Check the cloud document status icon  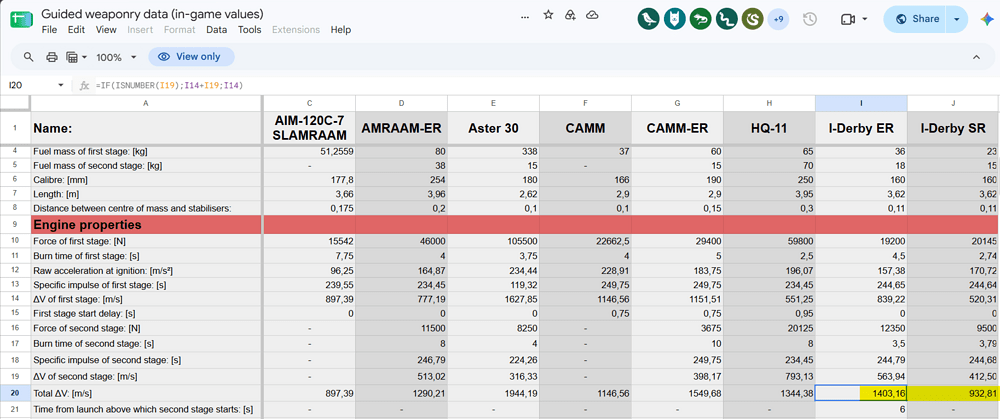pyautogui.click(x=592, y=15)
